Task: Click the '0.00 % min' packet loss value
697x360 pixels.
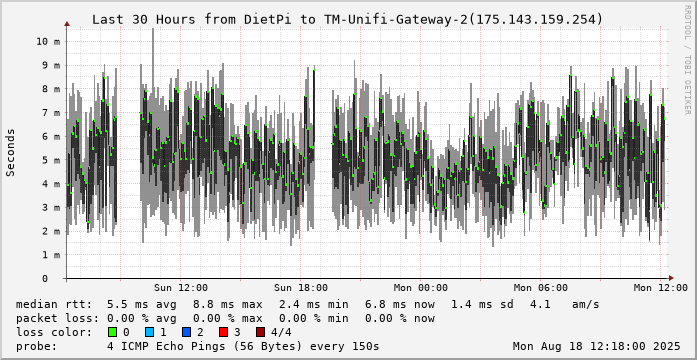Action: 313,318
